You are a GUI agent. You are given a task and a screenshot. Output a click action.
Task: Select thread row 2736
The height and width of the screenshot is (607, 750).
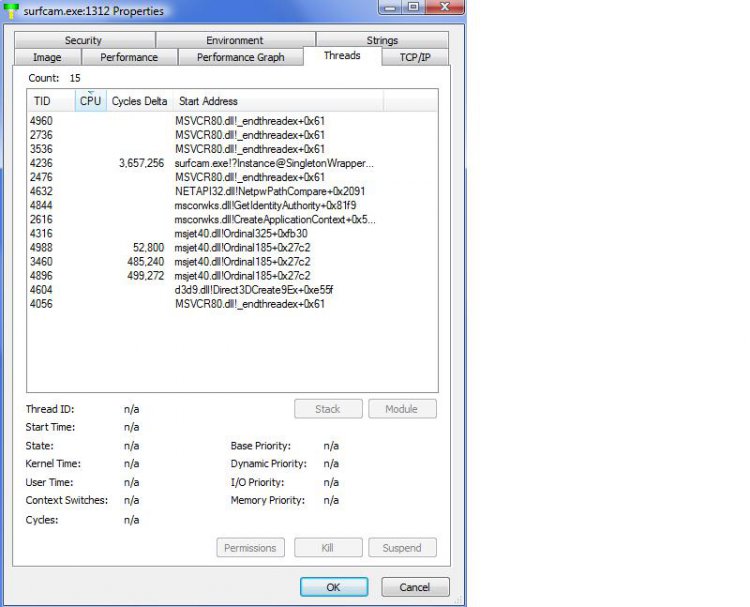(x=232, y=135)
